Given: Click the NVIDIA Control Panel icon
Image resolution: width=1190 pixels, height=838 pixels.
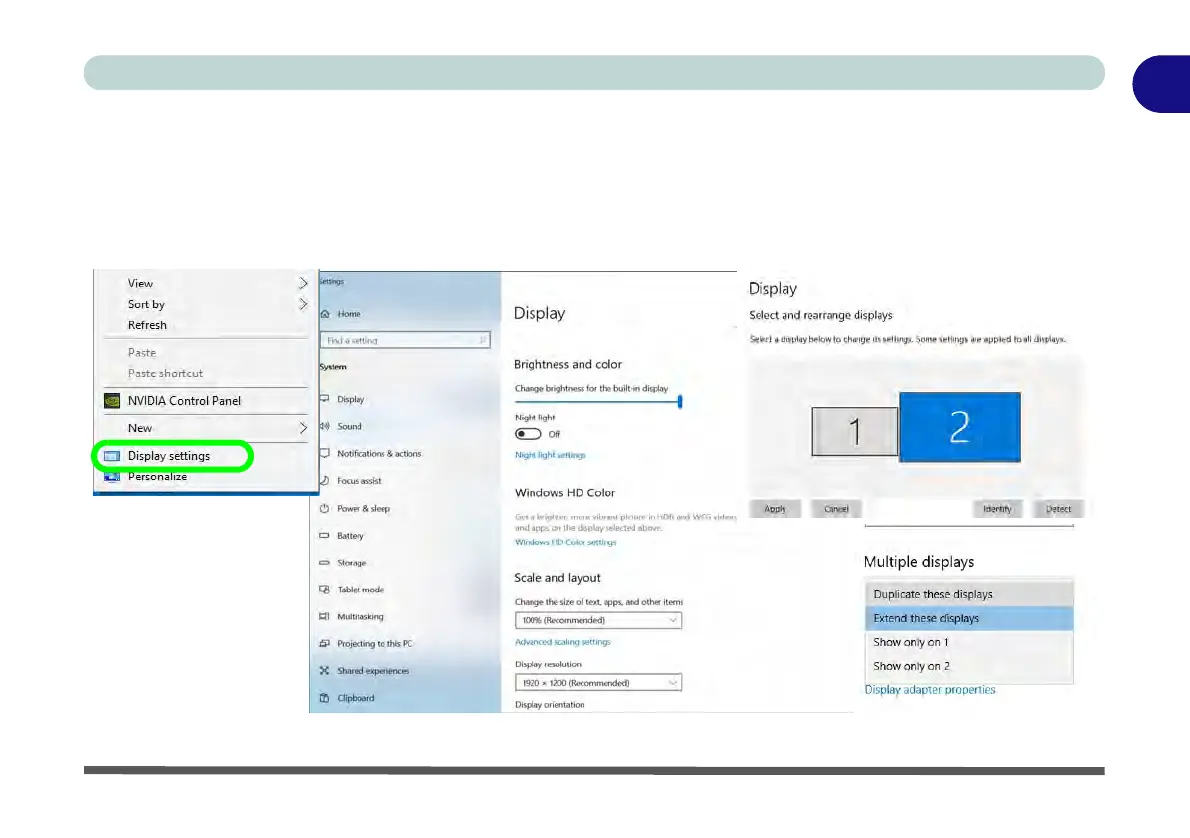Looking at the screenshot, I should coord(112,401).
